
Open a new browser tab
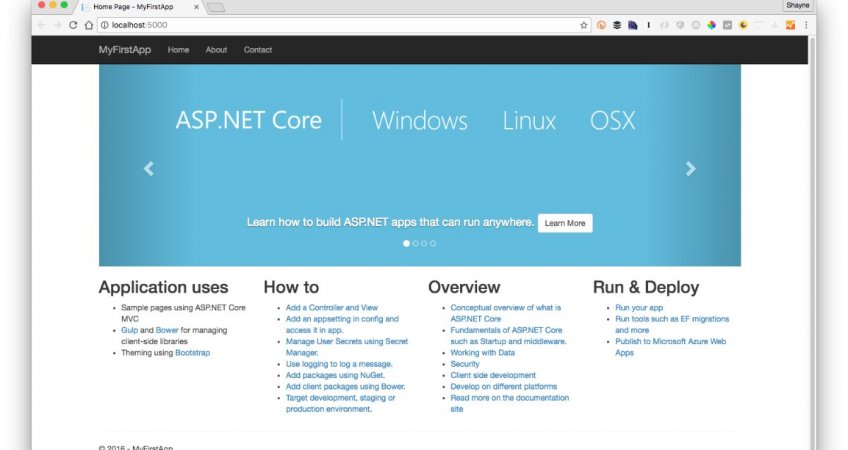click(x=215, y=8)
